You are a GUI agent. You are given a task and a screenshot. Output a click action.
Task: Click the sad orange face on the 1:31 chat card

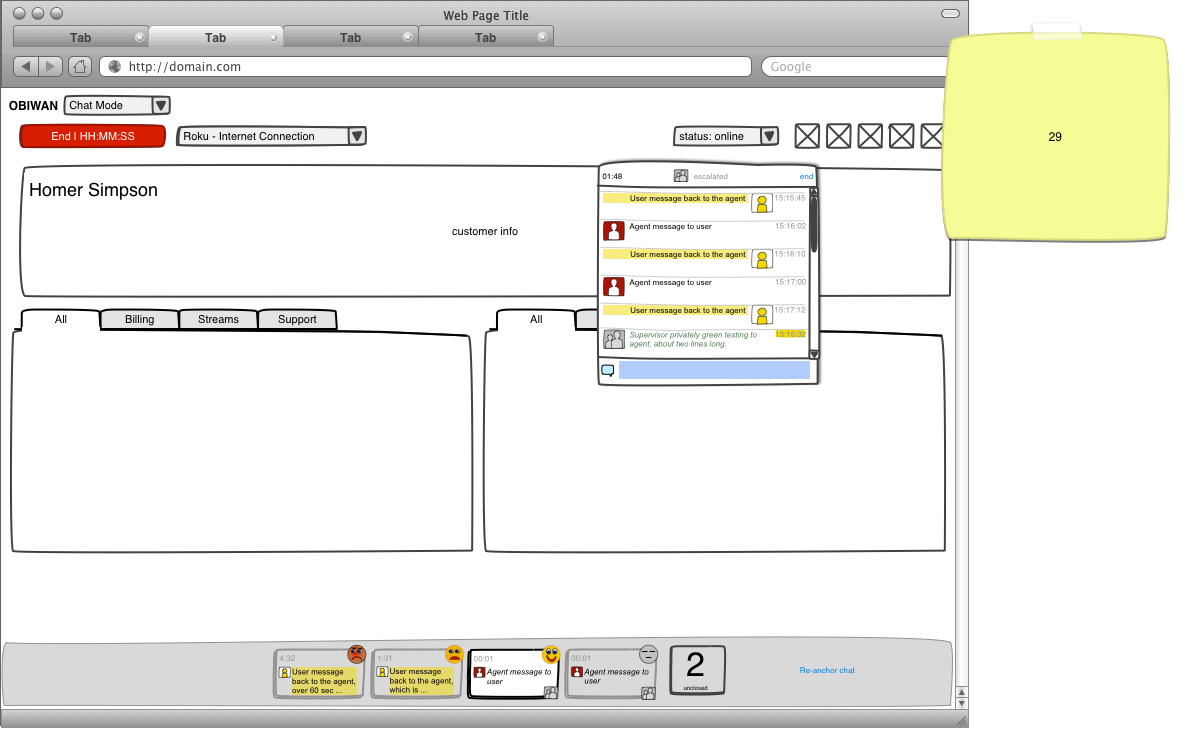(x=454, y=653)
